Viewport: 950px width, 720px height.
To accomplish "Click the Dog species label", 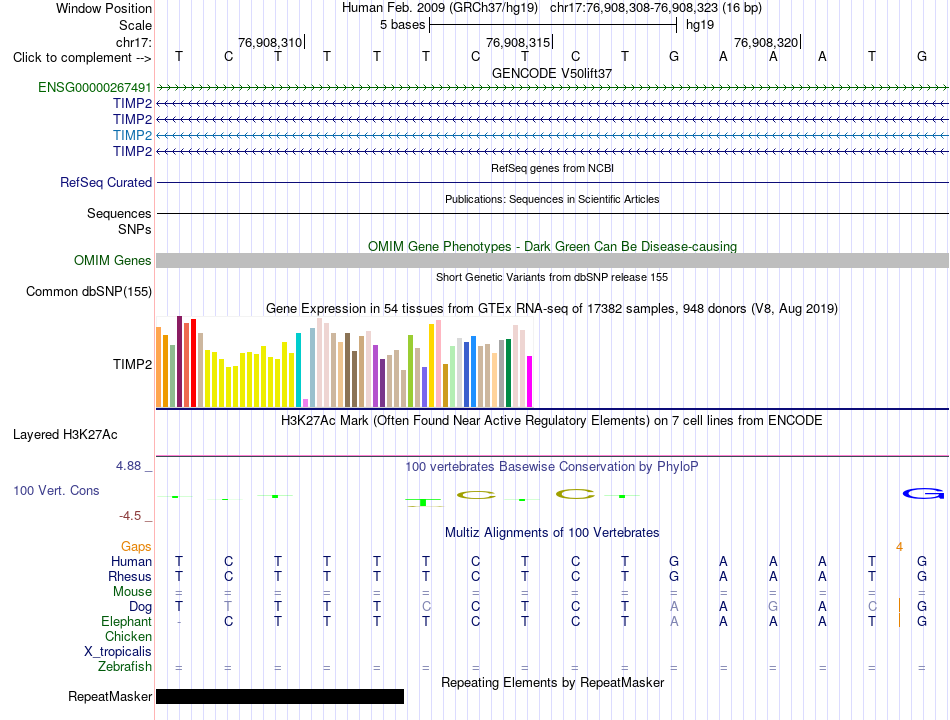I will 141,607.
